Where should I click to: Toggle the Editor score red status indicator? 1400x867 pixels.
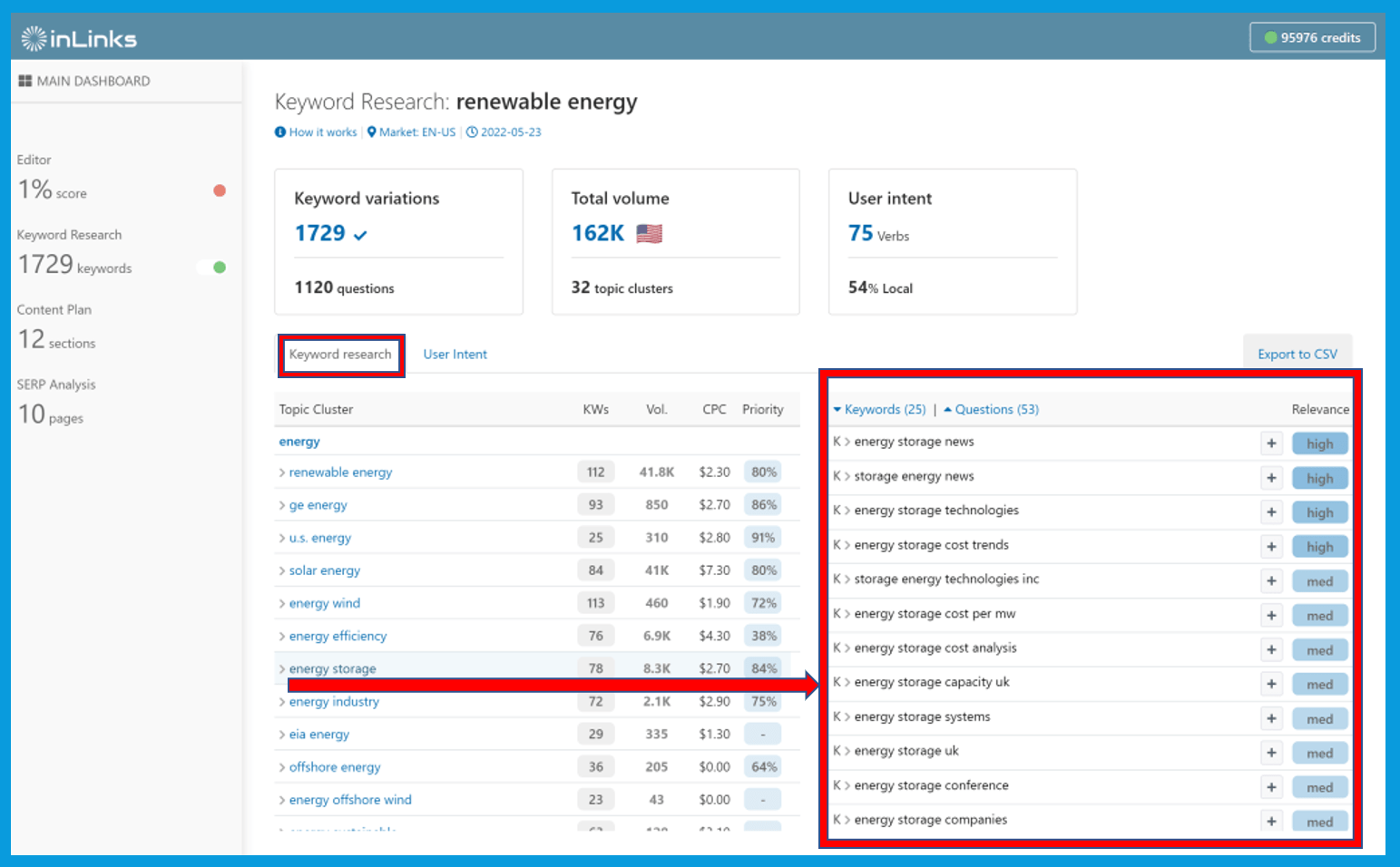pos(220,190)
